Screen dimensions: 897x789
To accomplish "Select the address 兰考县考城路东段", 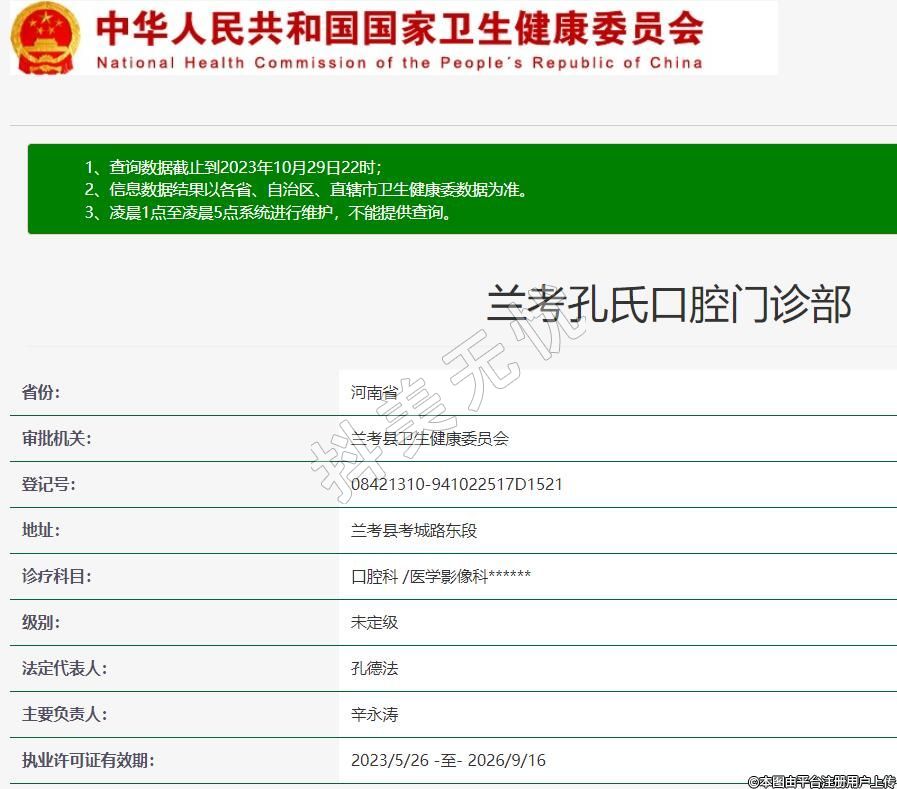I will pos(414,530).
